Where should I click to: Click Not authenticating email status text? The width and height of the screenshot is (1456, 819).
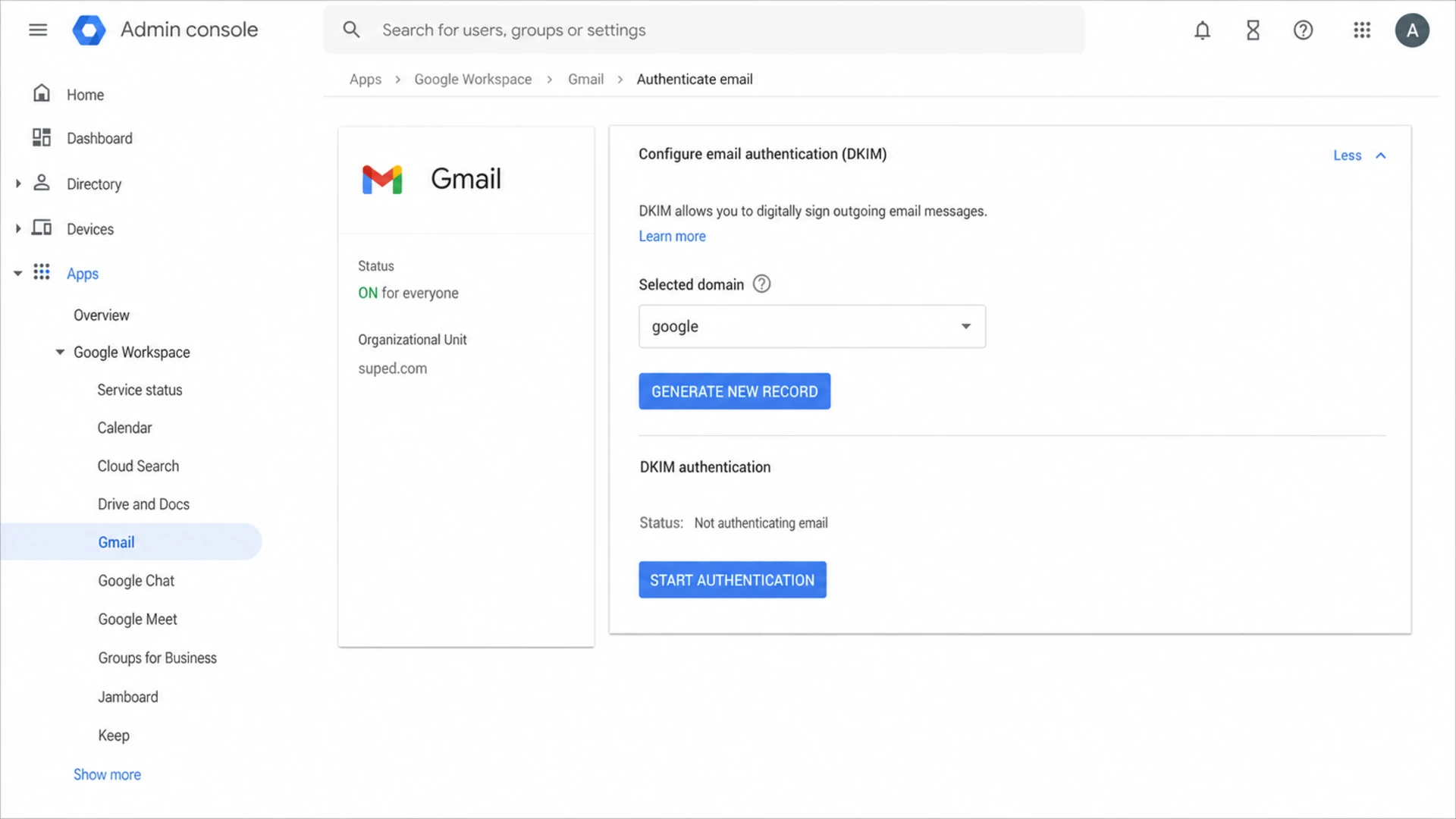pyautogui.click(x=761, y=523)
